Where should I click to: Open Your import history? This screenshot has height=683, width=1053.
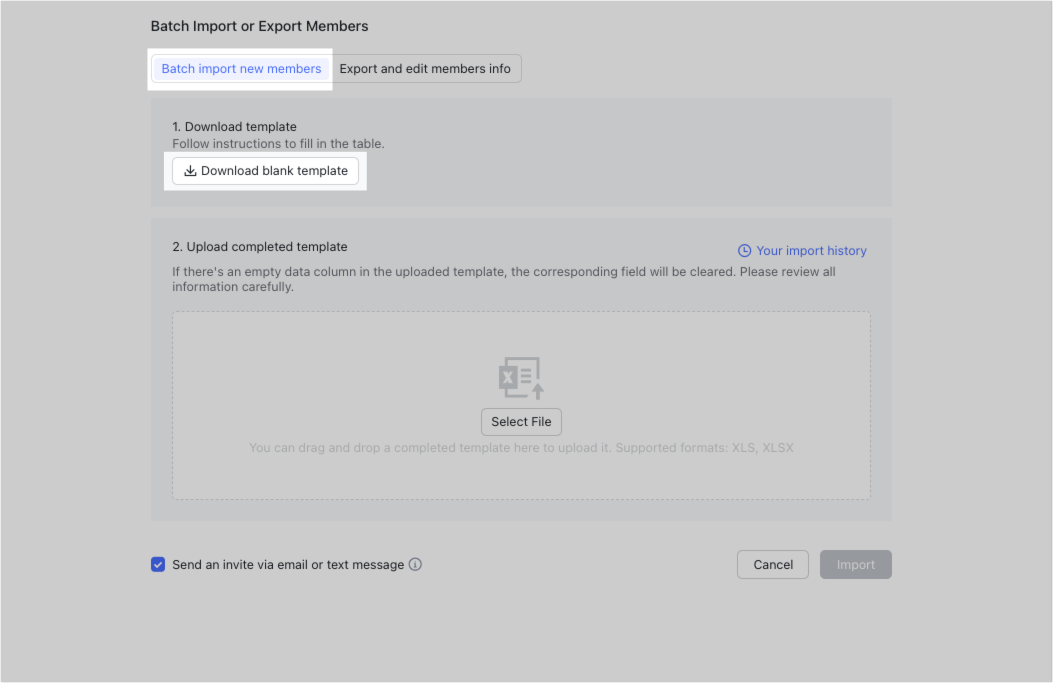click(811, 250)
